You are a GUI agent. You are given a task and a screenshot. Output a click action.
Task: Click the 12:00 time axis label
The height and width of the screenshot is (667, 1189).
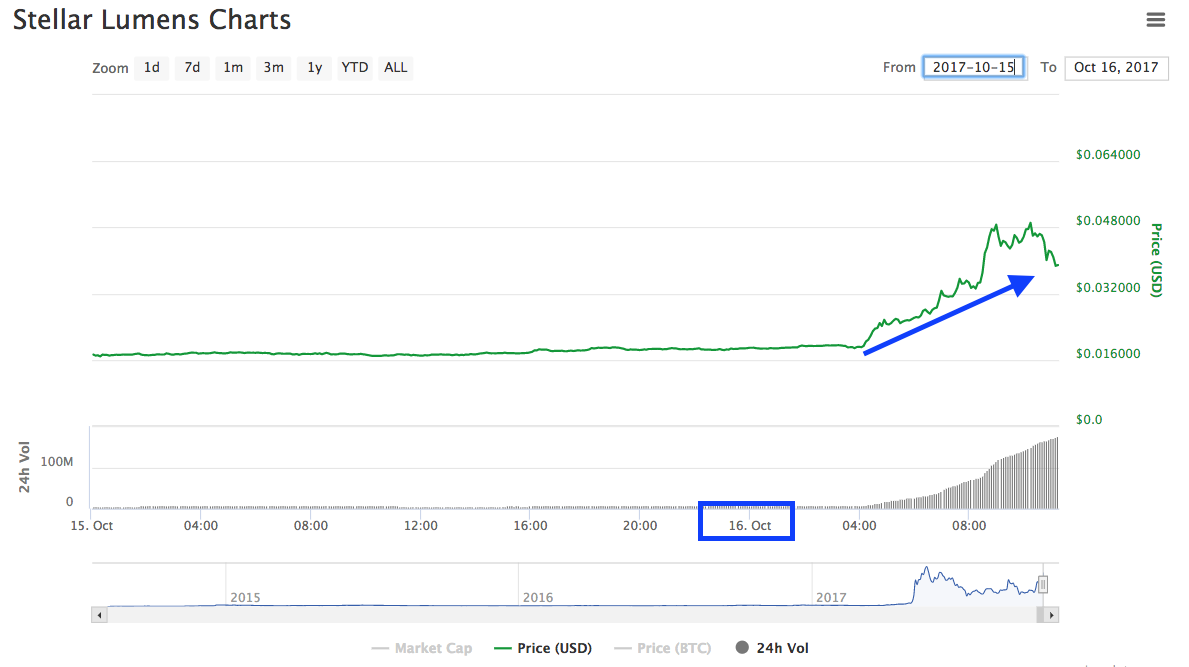click(421, 525)
